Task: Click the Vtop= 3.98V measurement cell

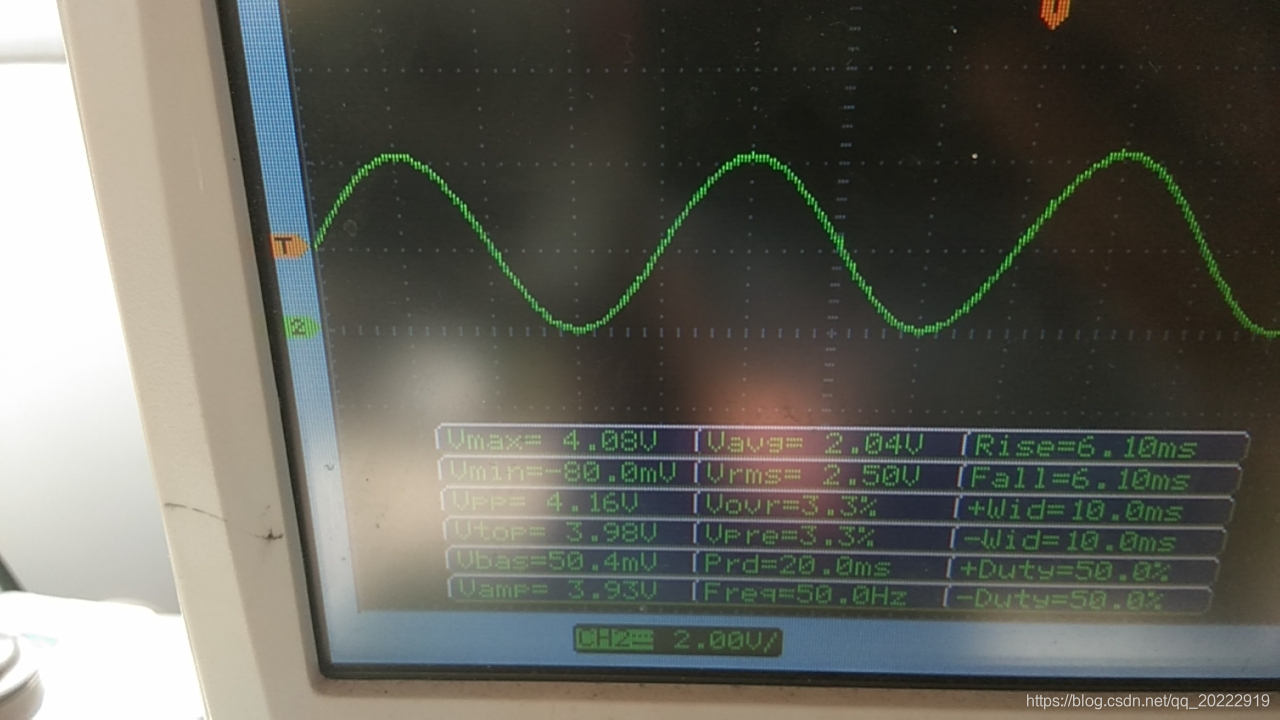Action: [568, 531]
